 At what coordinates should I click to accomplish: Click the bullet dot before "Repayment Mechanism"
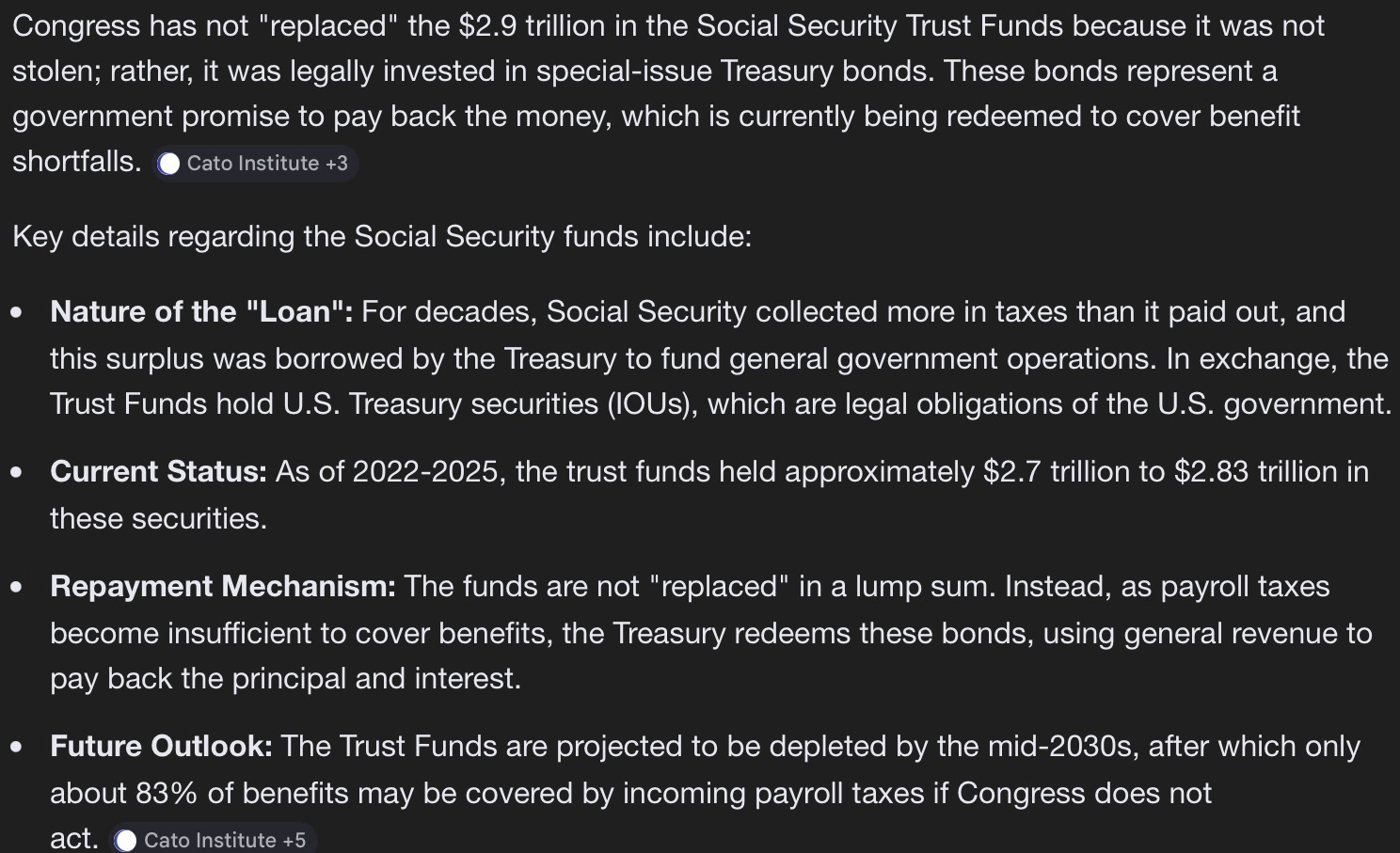point(17,586)
